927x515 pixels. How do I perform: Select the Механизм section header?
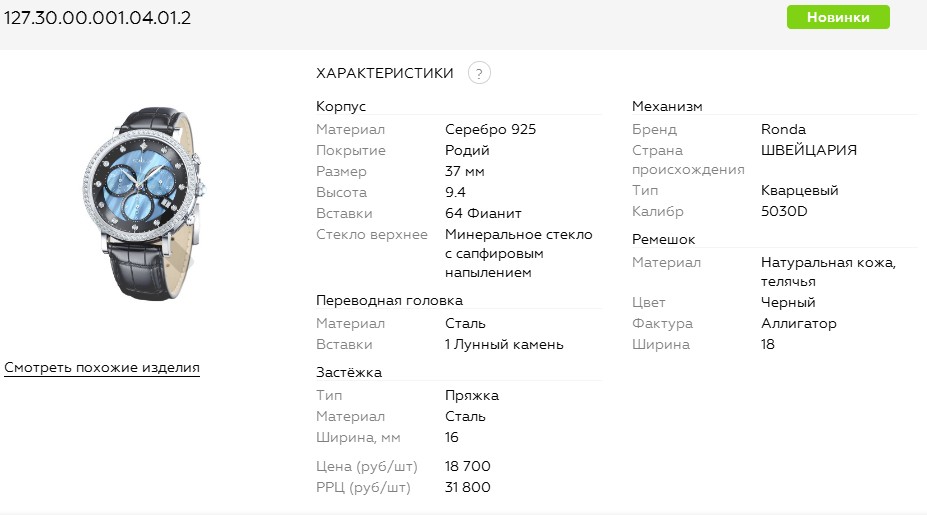[667, 106]
